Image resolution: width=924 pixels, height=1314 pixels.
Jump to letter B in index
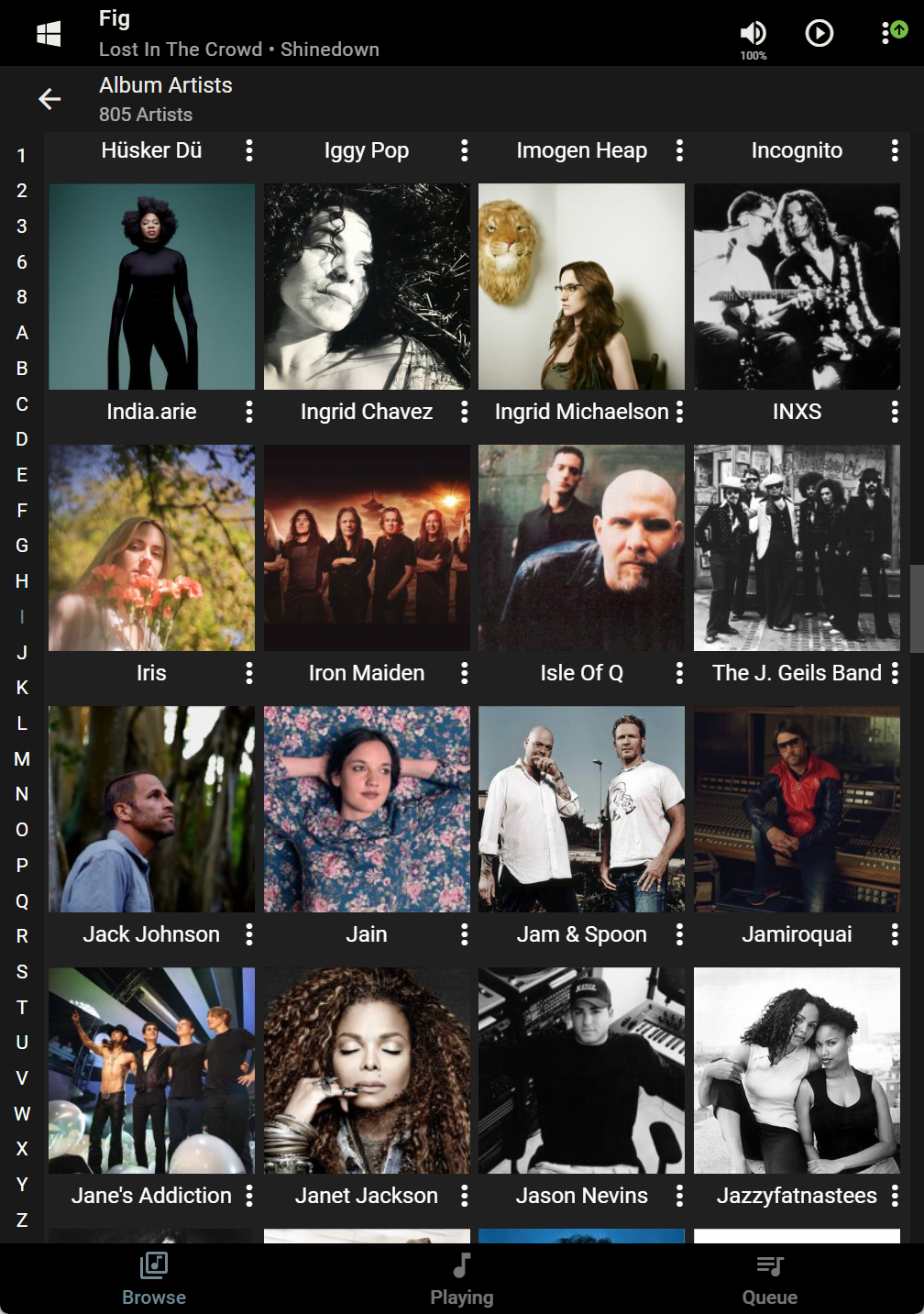tap(22, 369)
